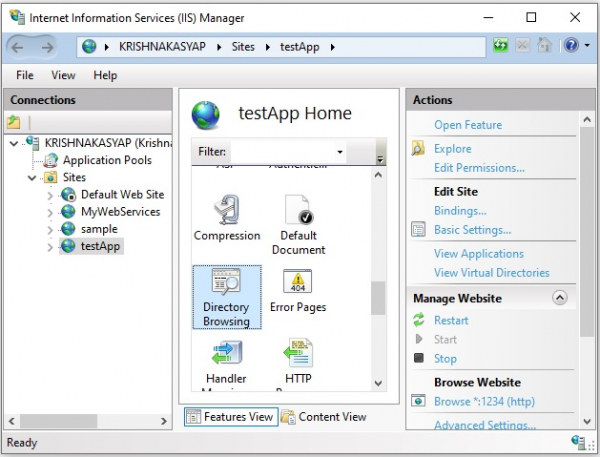The image size is (600, 457).
Task: Click the Connections create connection icon
Action: click(x=14, y=122)
